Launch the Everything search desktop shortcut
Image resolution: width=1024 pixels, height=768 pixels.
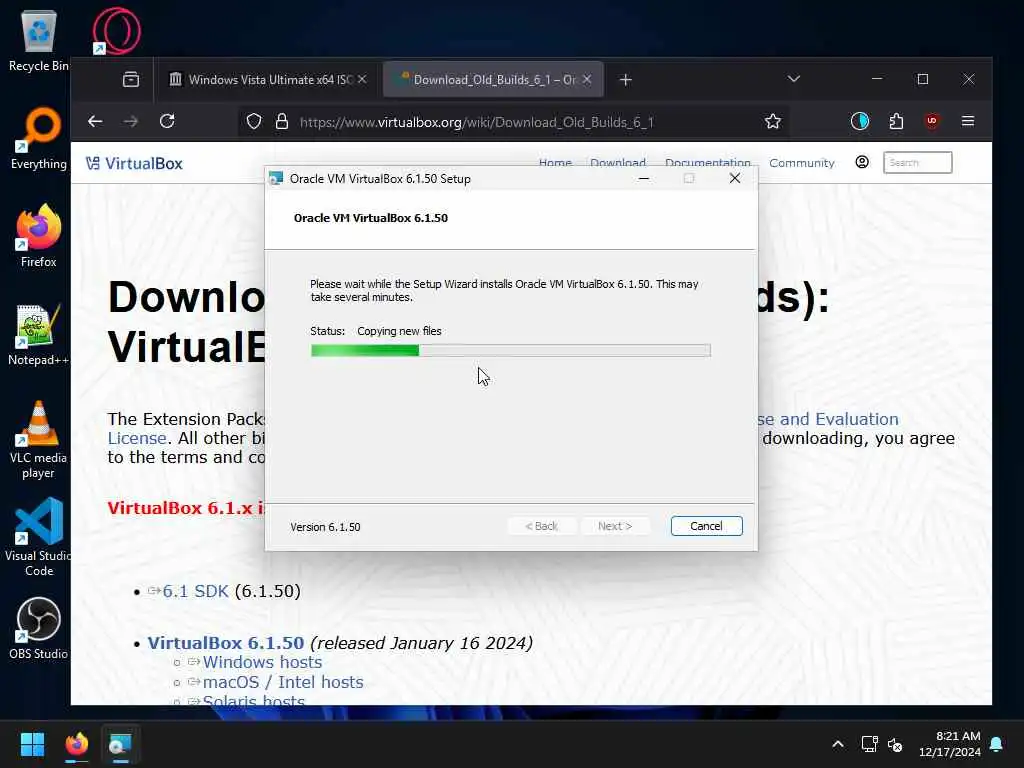pyautogui.click(x=39, y=138)
